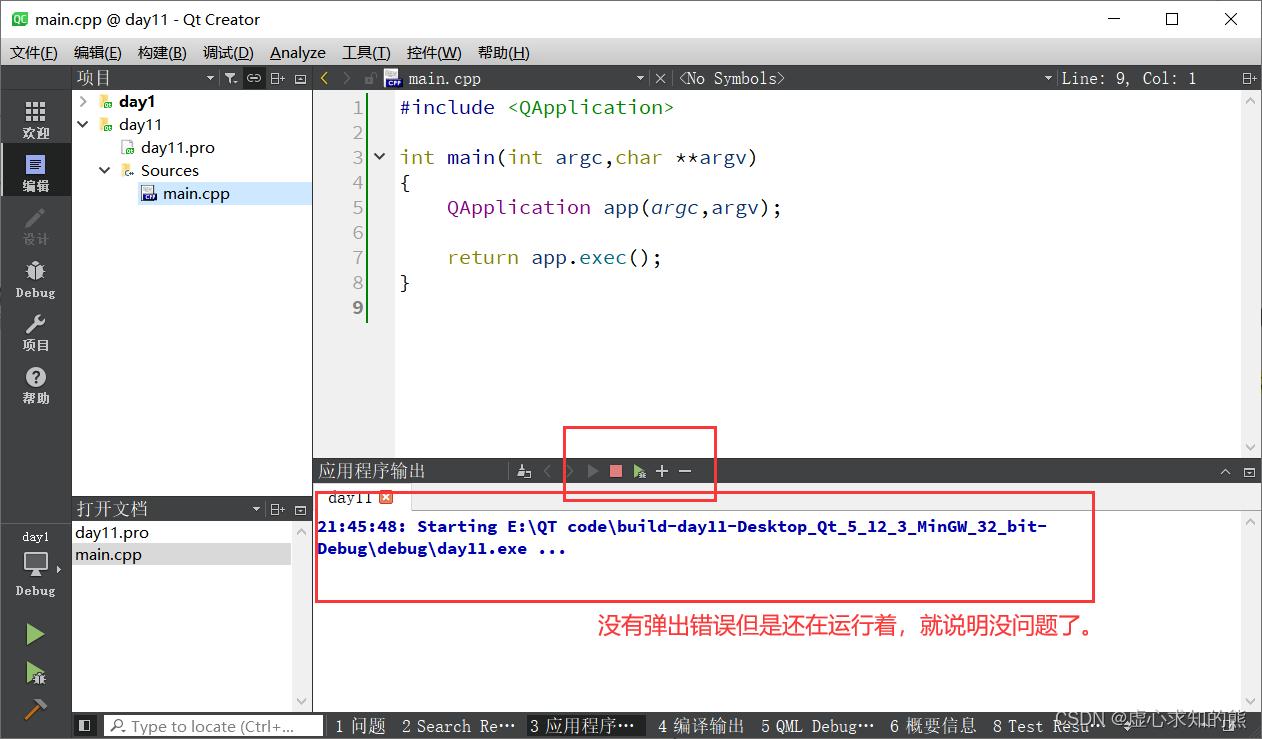Screen dimensions: 1262x739
Task: Switch to the 编辑 (Edit) mode
Action: click(x=36, y=174)
